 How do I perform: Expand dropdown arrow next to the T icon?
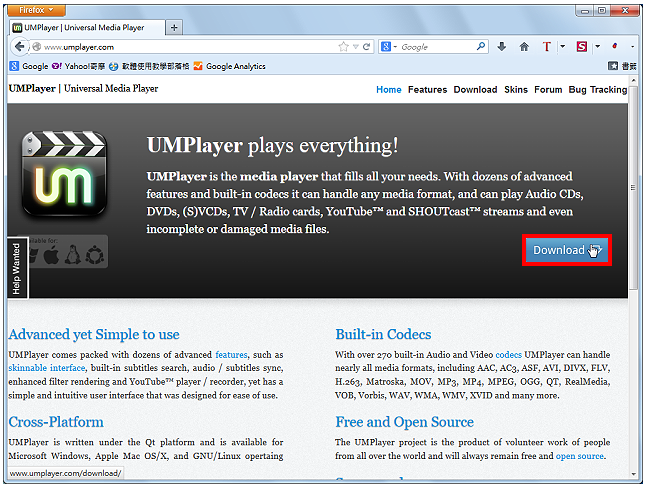(563, 47)
